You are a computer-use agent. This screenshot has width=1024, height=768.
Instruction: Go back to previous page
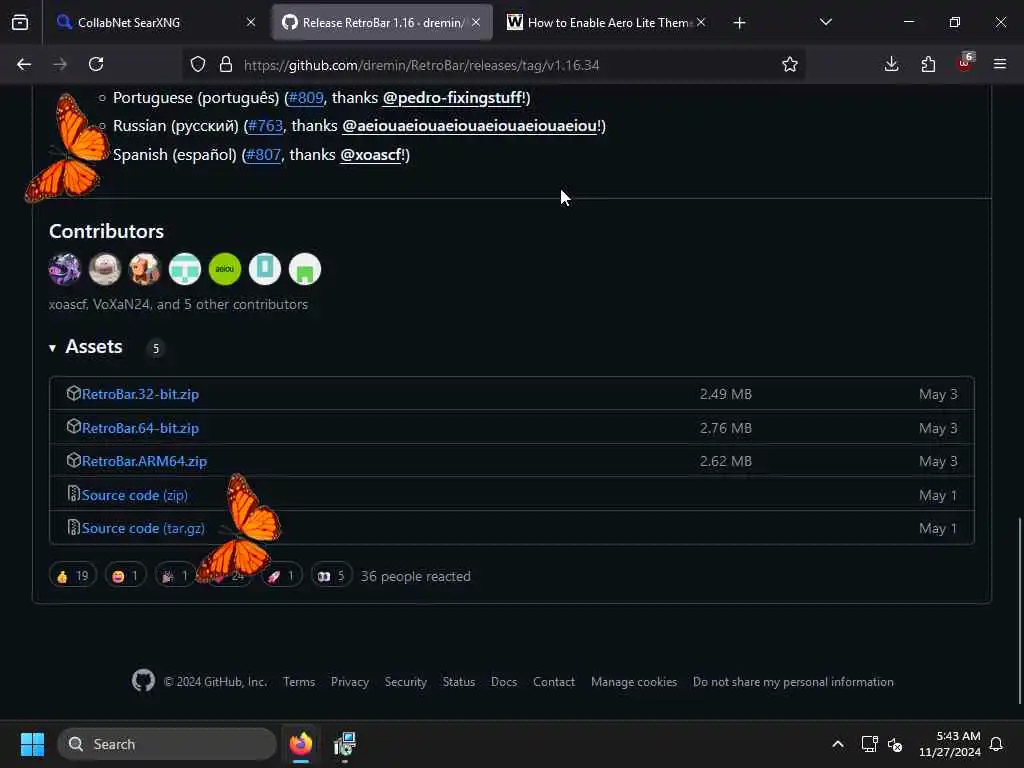(24, 64)
